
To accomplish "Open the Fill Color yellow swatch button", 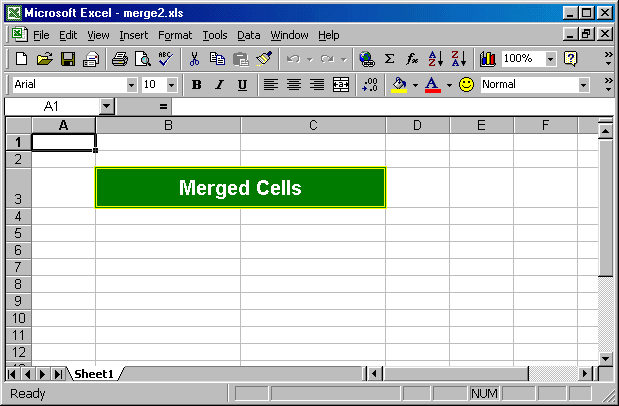I will 400,85.
